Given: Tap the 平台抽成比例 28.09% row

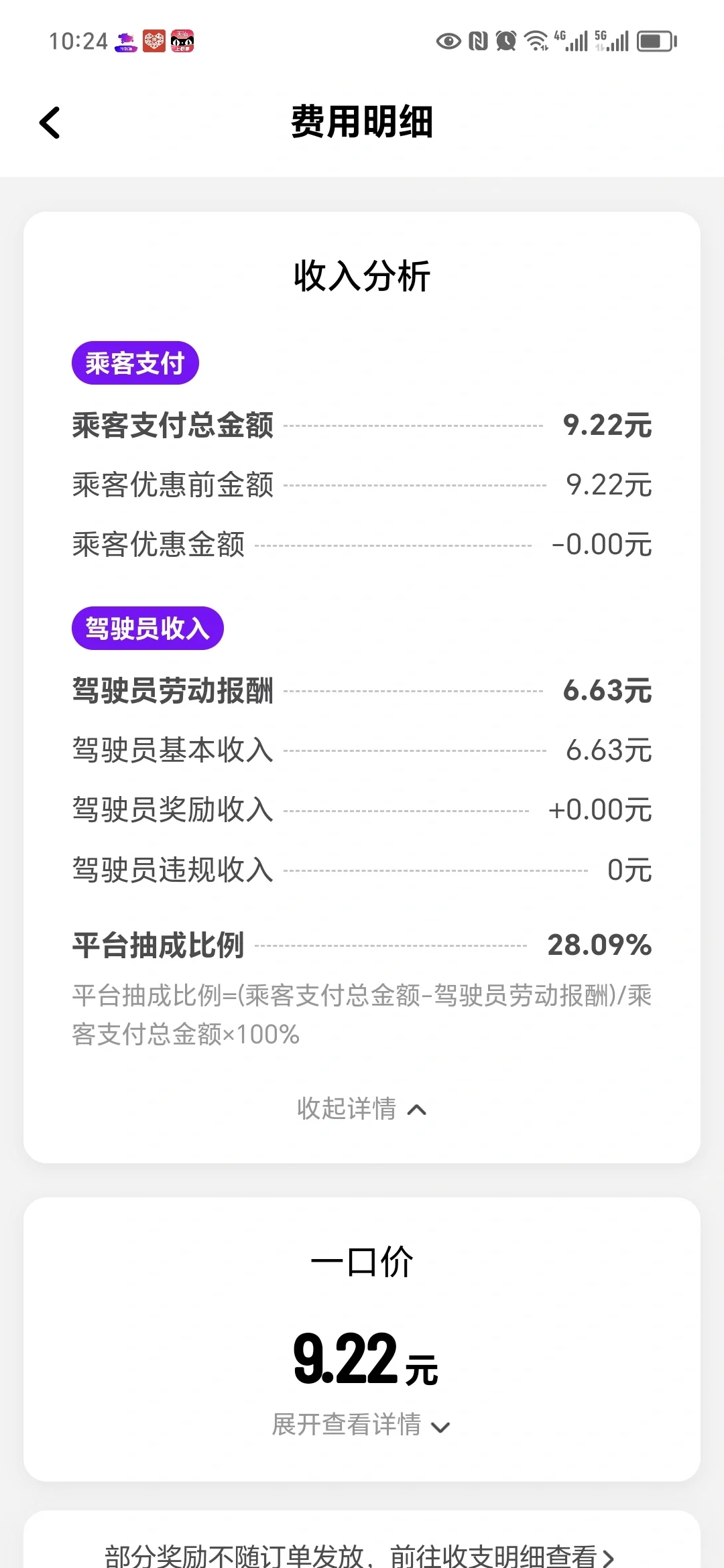Looking at the screenshot, I should coord(362,945).
